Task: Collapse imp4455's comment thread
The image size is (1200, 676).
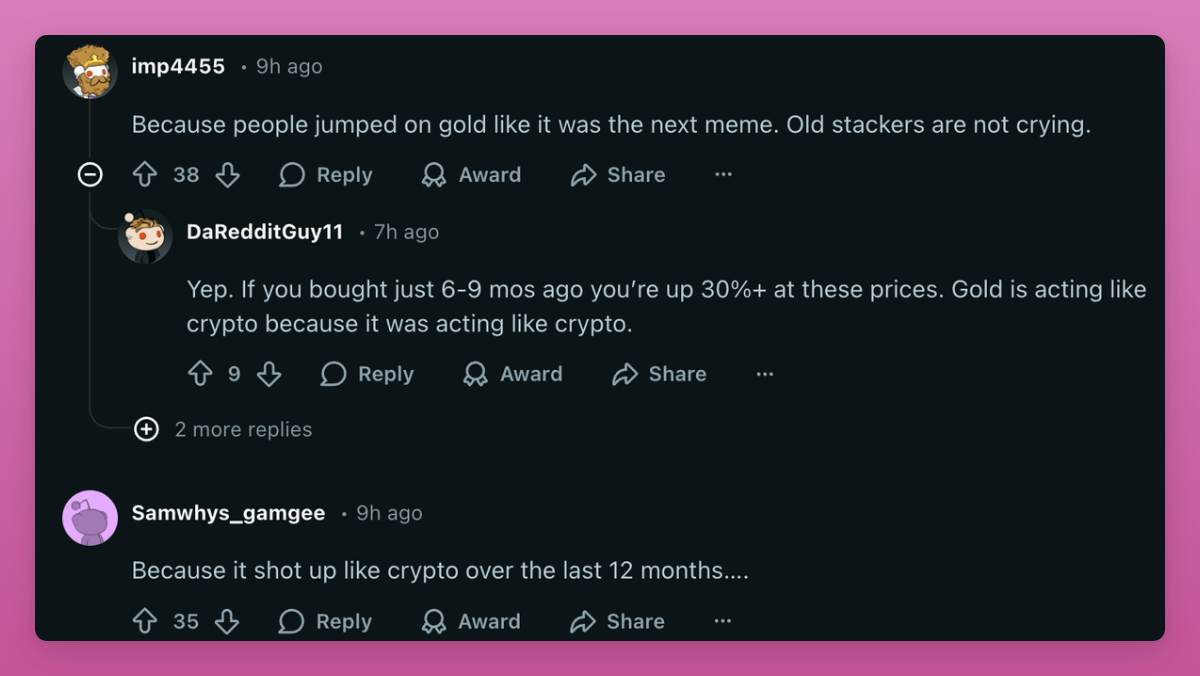Action: point(90,175)
